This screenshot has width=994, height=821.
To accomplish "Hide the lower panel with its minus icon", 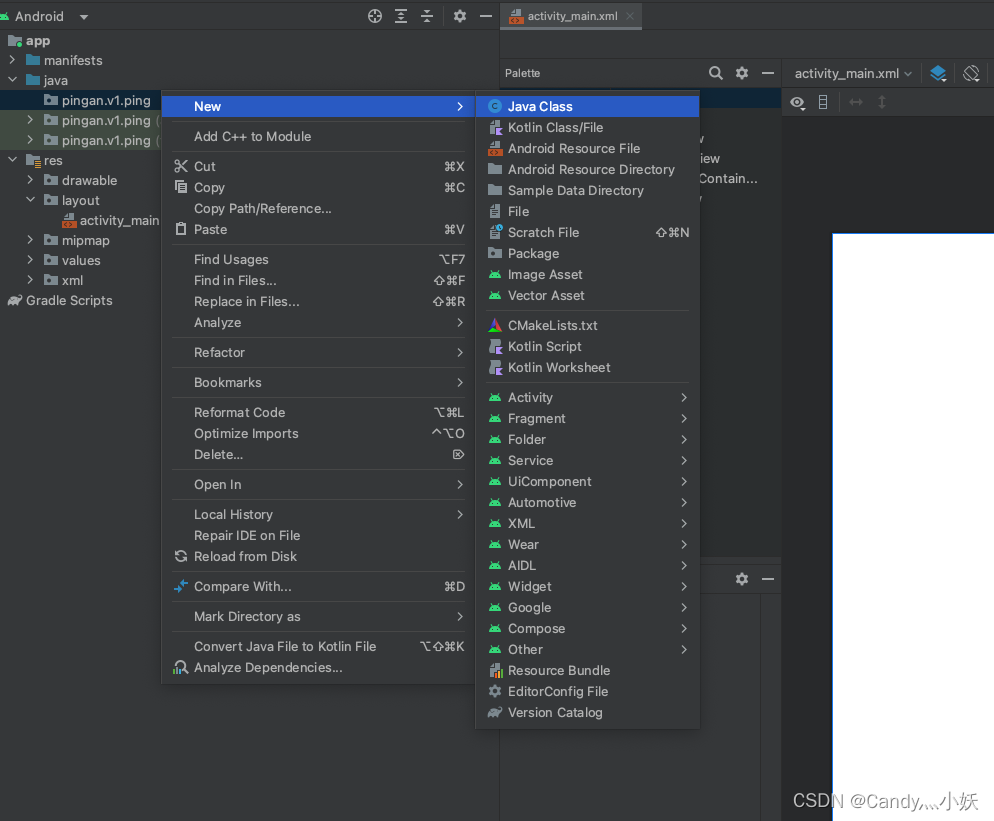I will point(768,579).
